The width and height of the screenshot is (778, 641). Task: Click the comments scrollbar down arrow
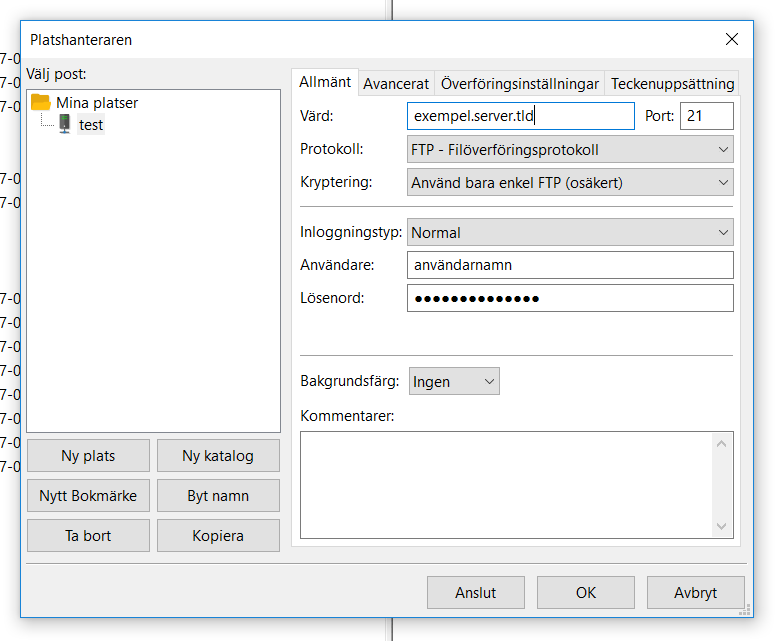[x=721, y=526]
